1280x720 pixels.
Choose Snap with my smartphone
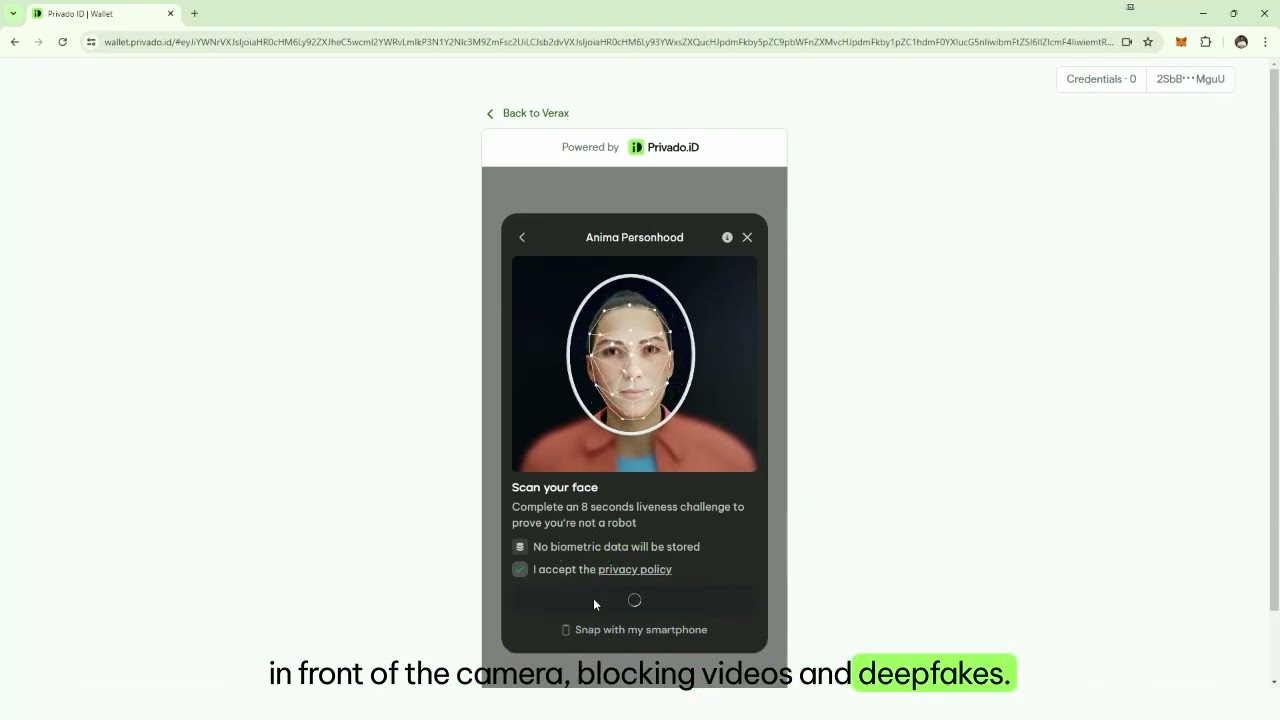634,630
